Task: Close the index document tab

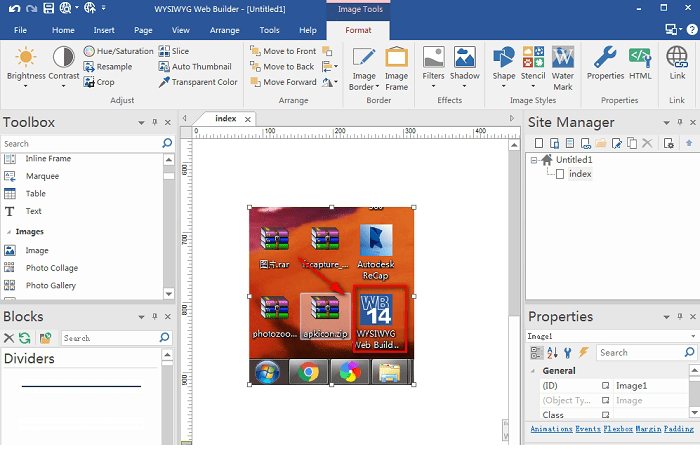Action: (247, 119)
